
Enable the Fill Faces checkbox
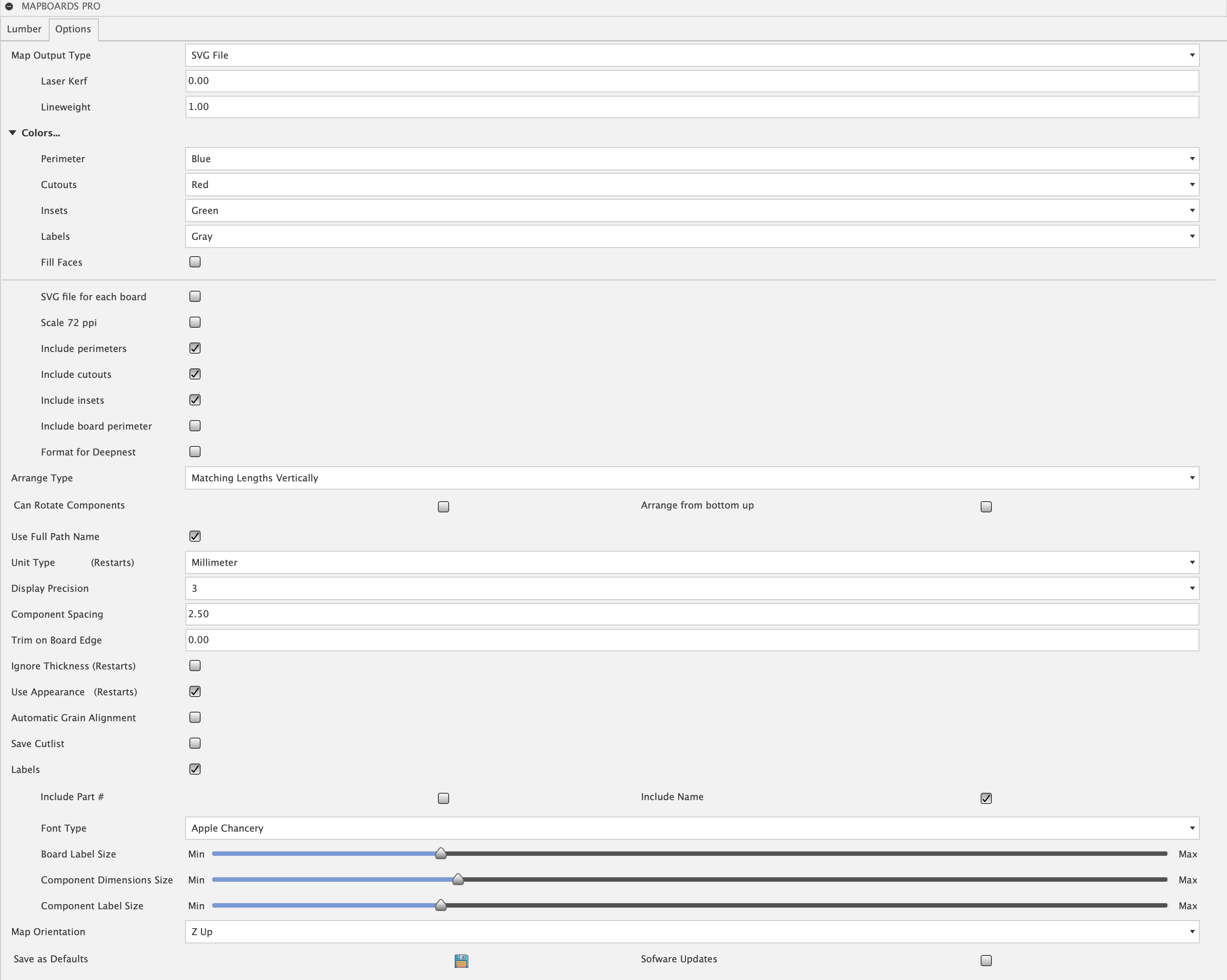pyautogui.click(x=195, y=262)
